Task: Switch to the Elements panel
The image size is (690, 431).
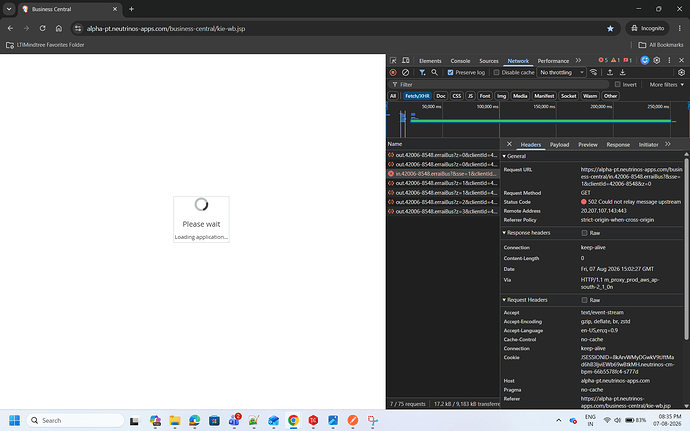Action: click(430, 61)
